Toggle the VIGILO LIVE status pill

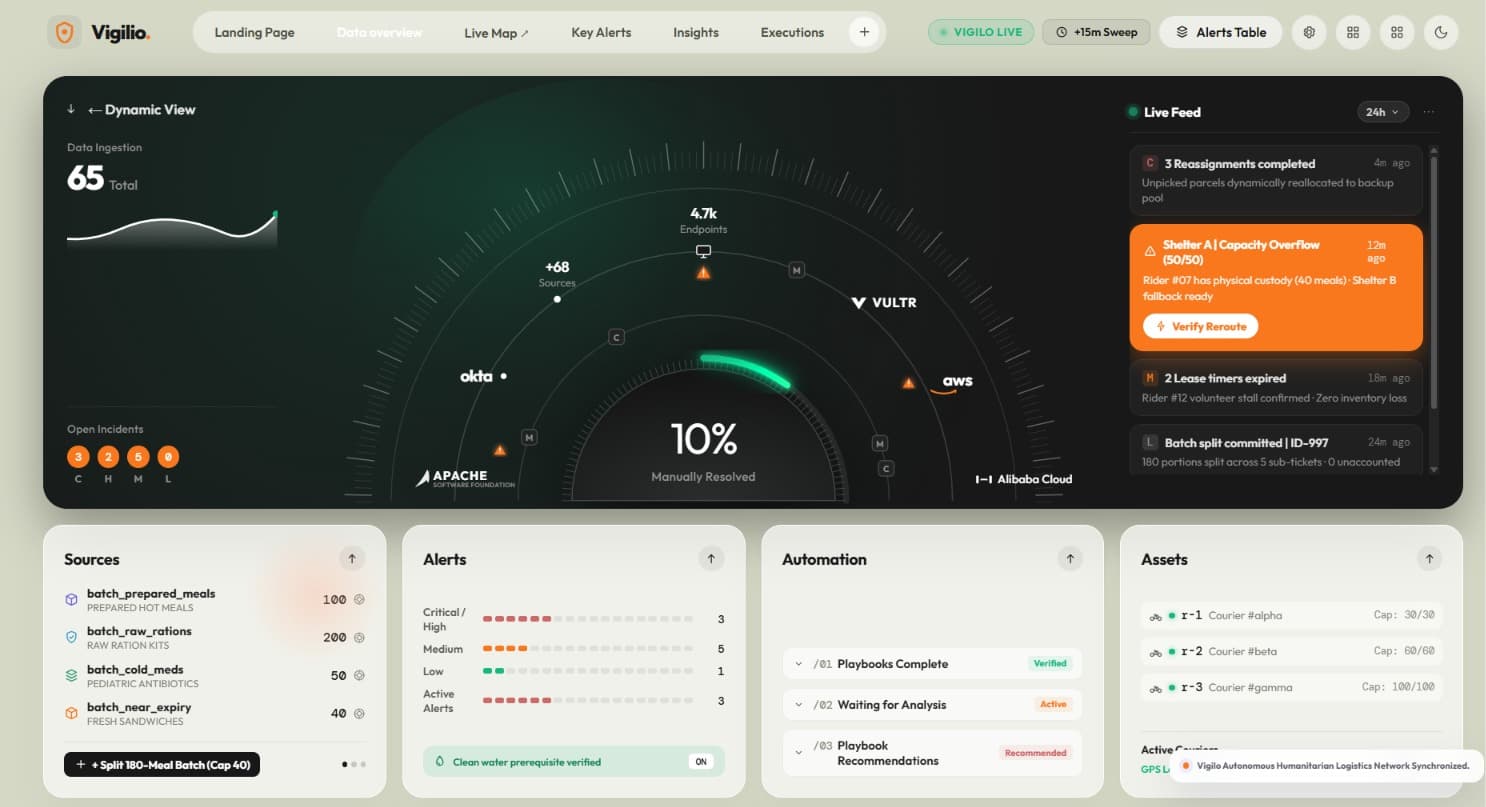pyautogui.click(x=980, y=32)
